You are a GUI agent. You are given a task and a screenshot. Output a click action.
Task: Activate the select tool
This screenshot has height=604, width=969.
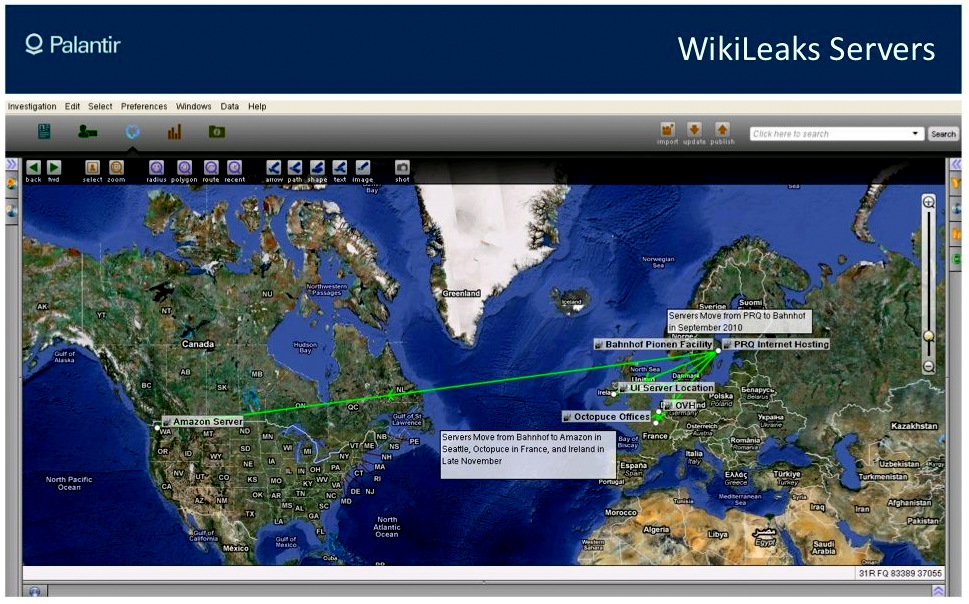click(x=92, y=167)
